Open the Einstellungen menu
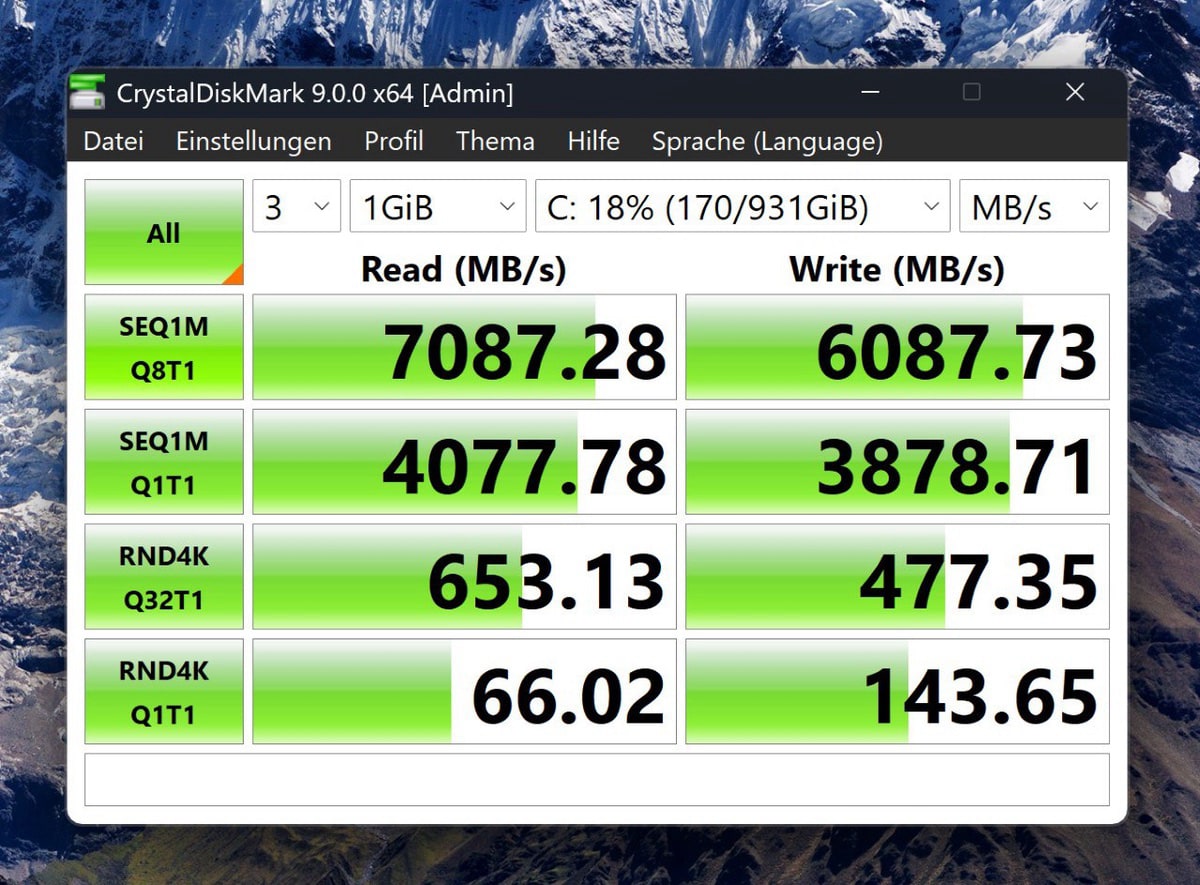The image size is (1200, 885). pos(253,142)
